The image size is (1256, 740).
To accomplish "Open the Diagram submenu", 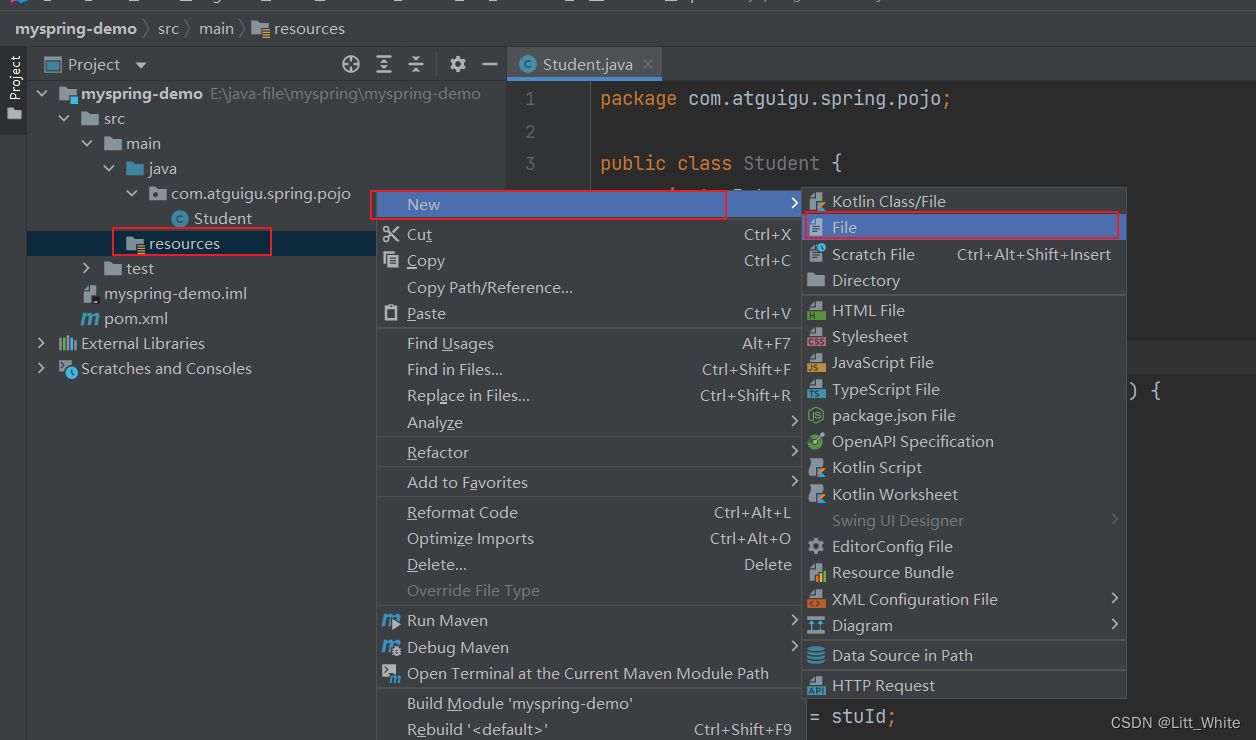I will click(965, 626).
